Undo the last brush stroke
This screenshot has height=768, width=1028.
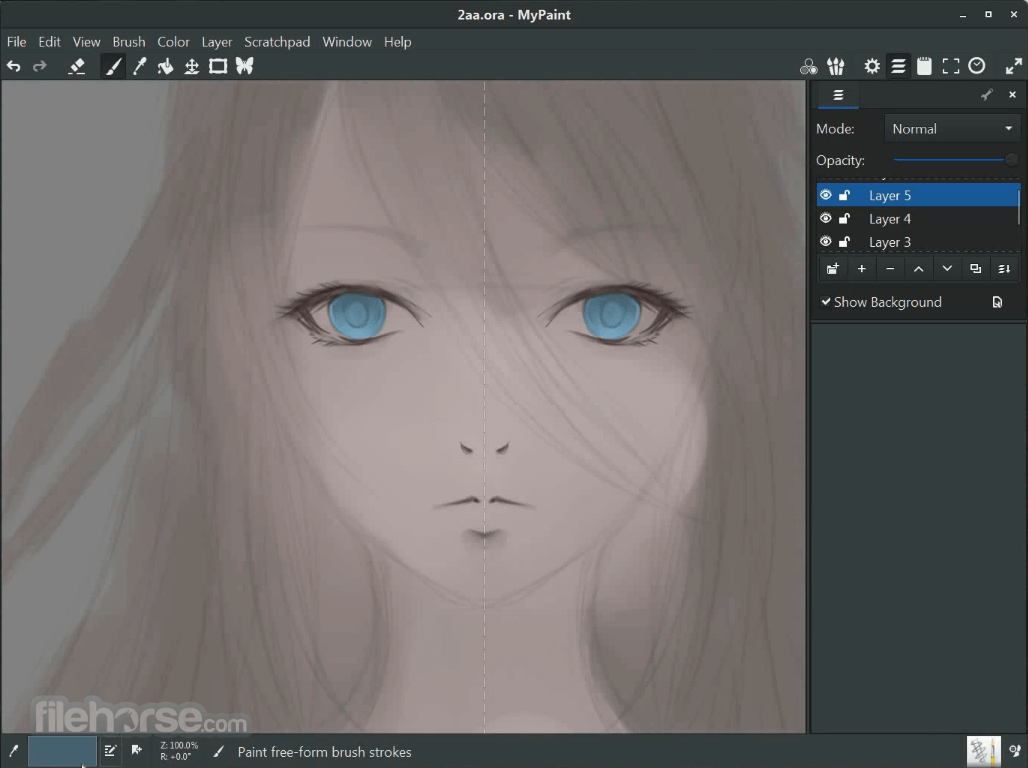14,66
